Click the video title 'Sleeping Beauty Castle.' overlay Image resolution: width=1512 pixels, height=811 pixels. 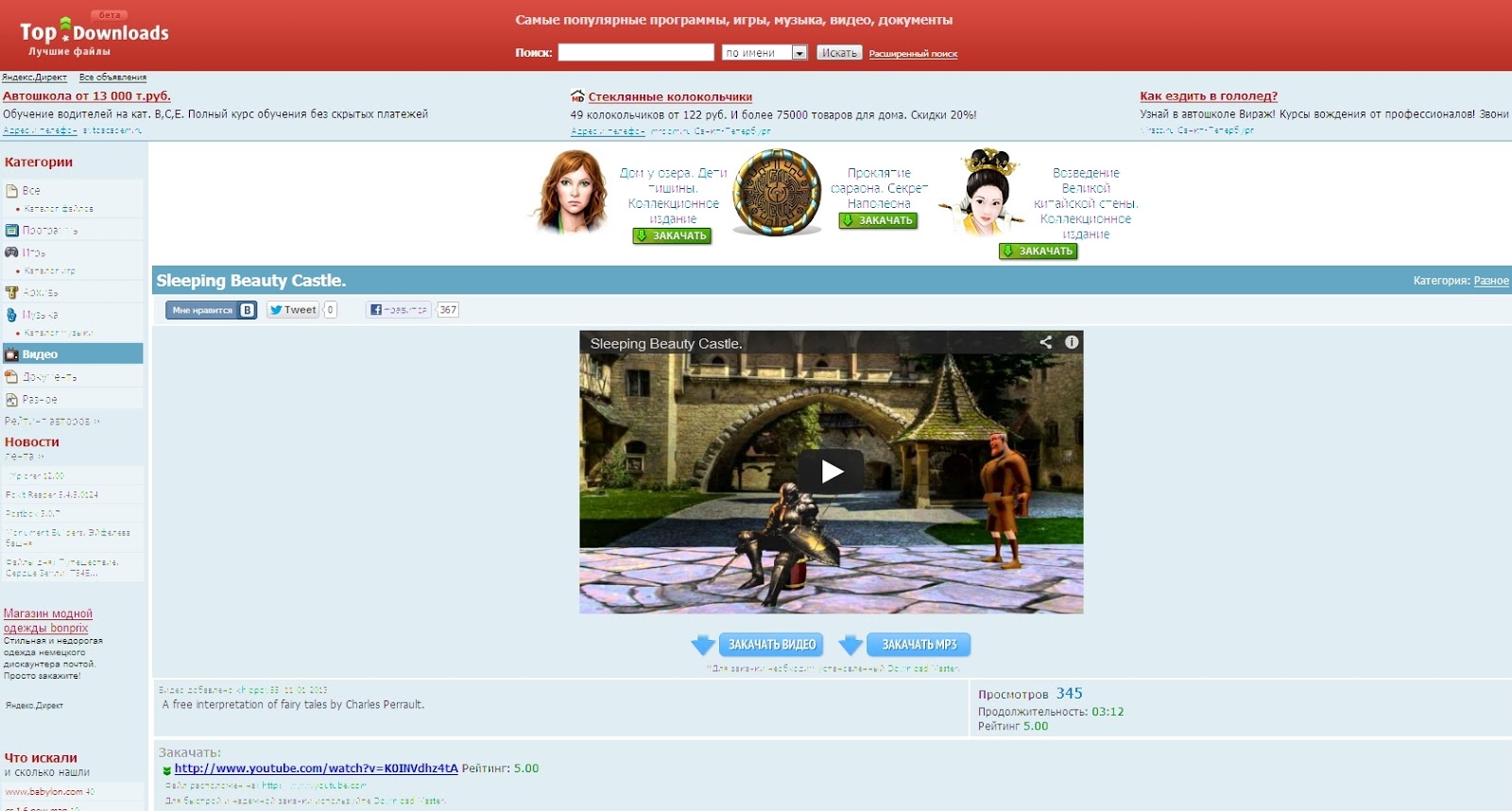(x=666, y=344)
